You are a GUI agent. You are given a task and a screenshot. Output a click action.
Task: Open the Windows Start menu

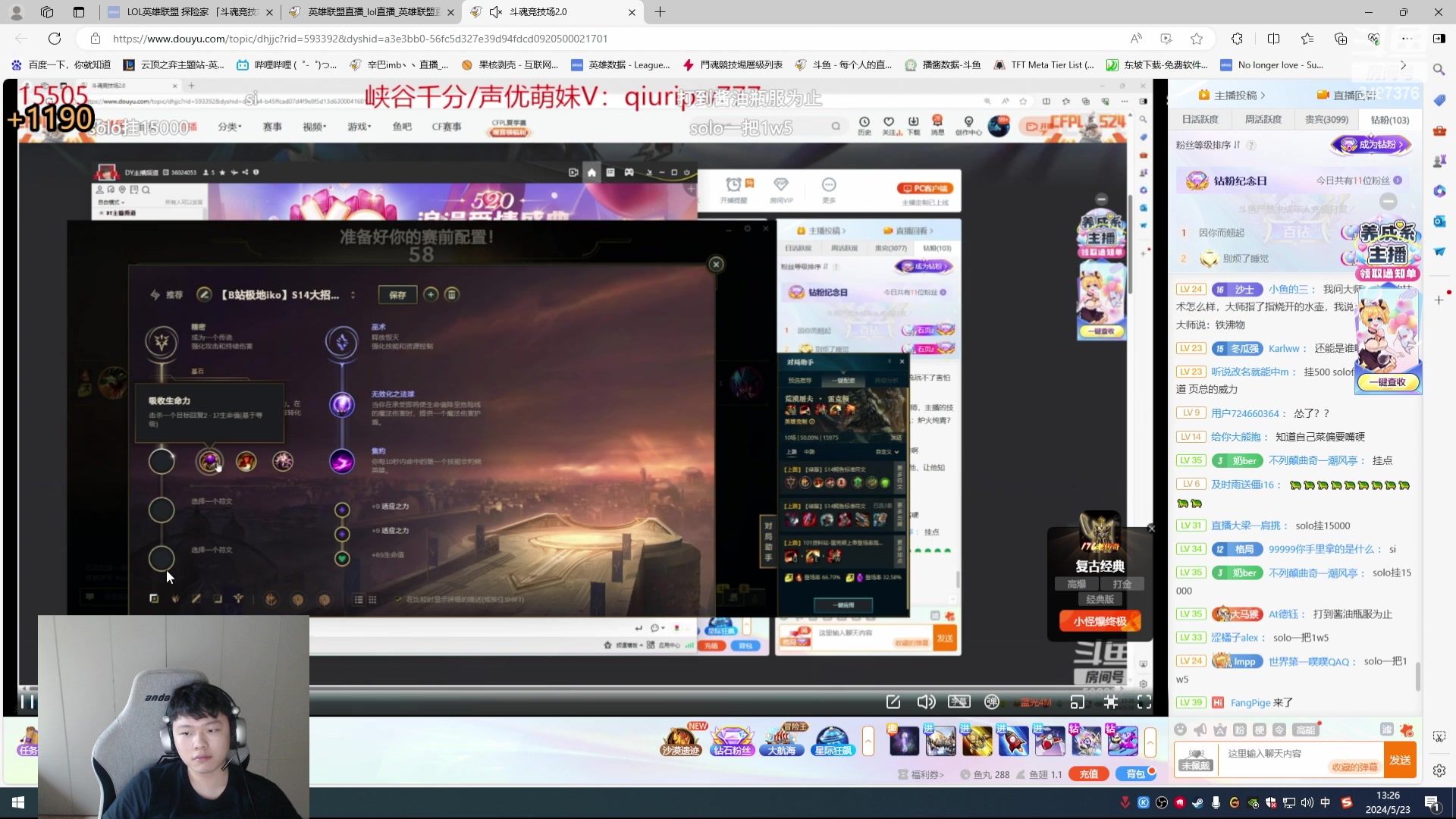[18, 802]
